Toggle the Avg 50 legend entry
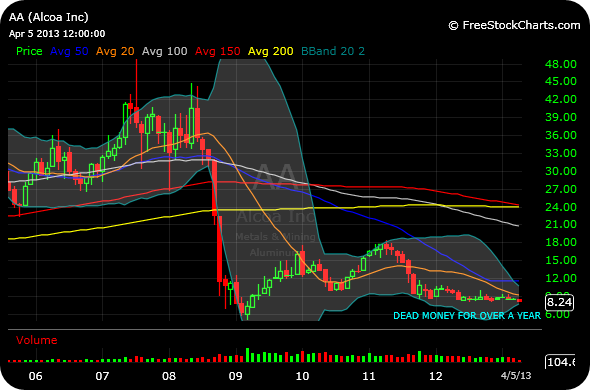This screenshot has width=590, height=390. click(69, 51)
